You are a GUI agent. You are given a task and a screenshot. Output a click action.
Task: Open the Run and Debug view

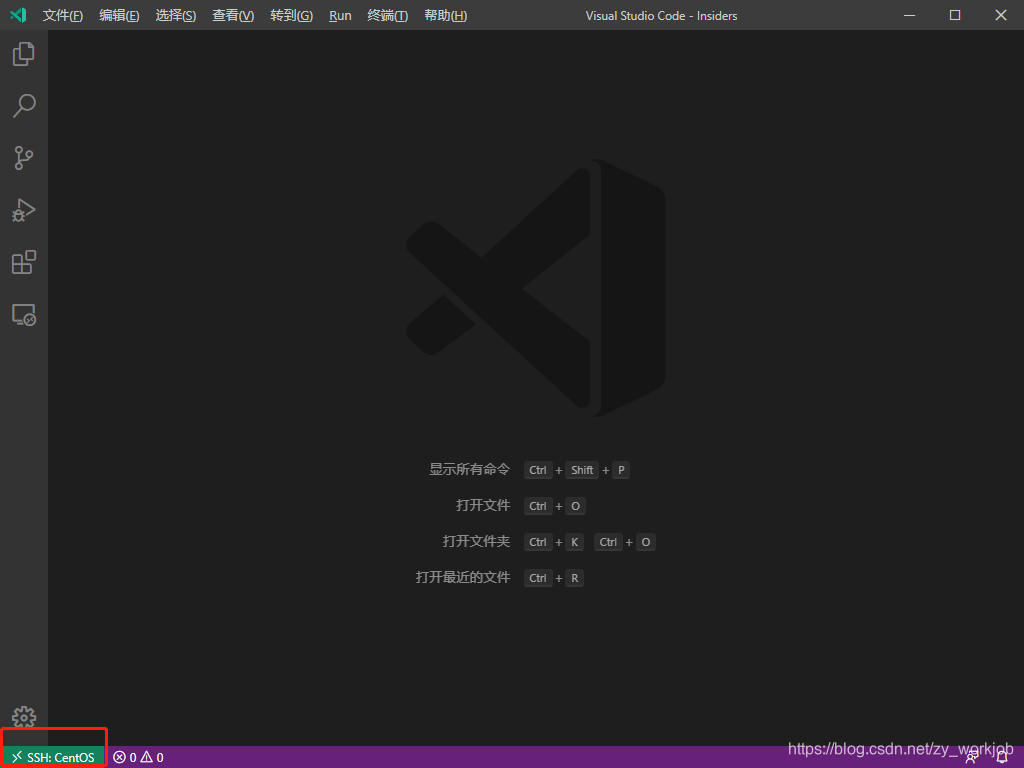tap(24, 210)
